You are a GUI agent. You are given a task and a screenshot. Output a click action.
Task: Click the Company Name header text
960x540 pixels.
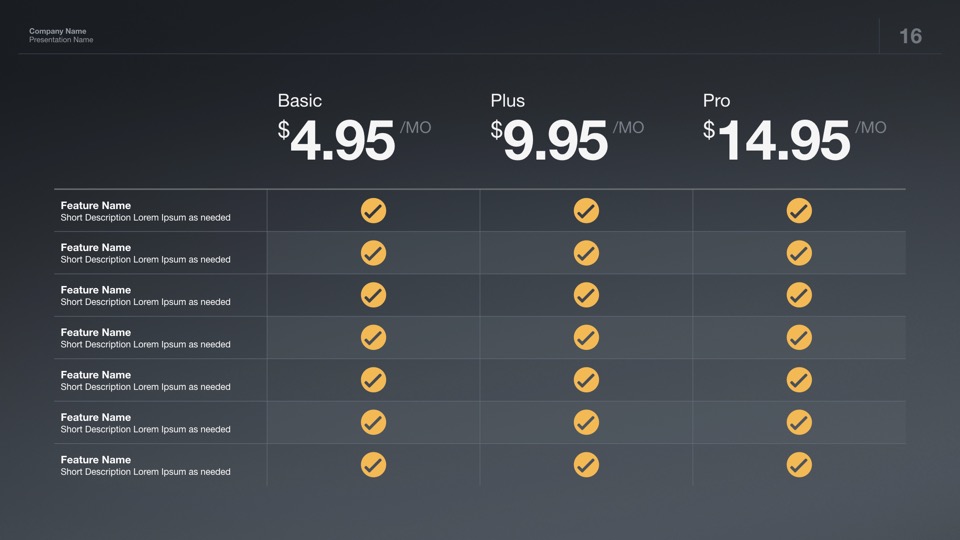pos(58,31)
